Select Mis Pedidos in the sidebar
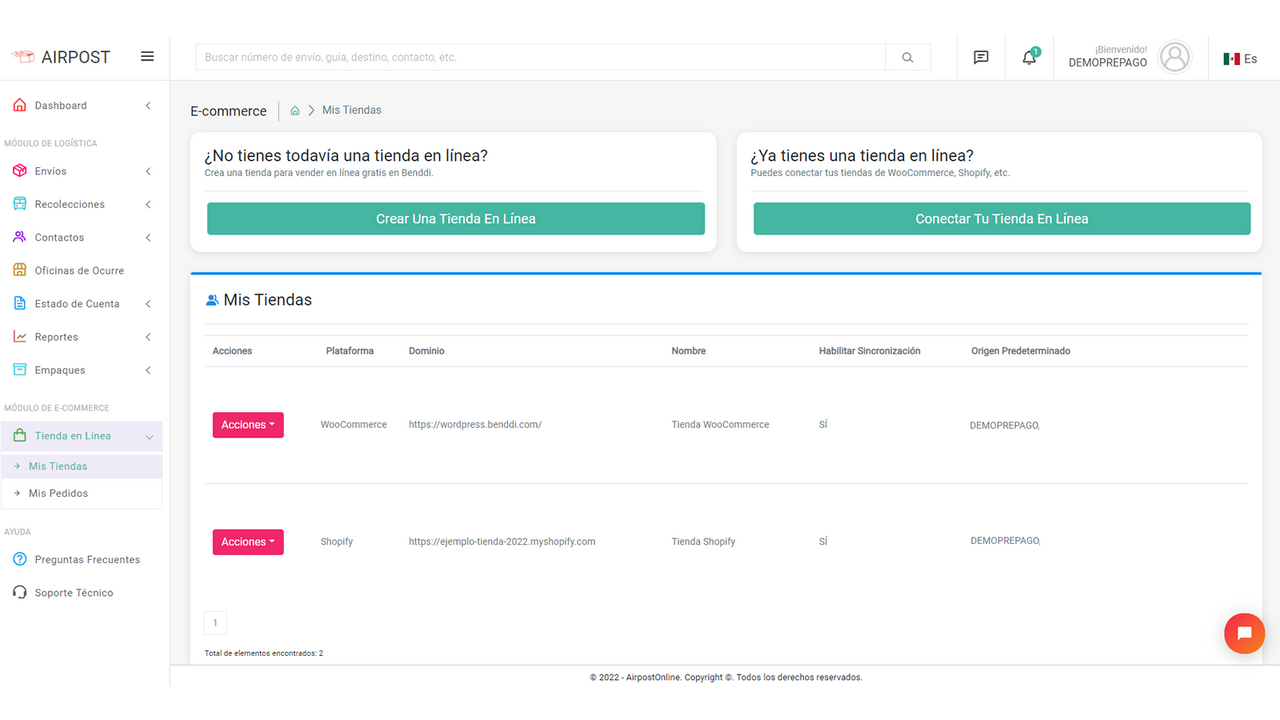 pyautogui.click(x=58, y=493)
